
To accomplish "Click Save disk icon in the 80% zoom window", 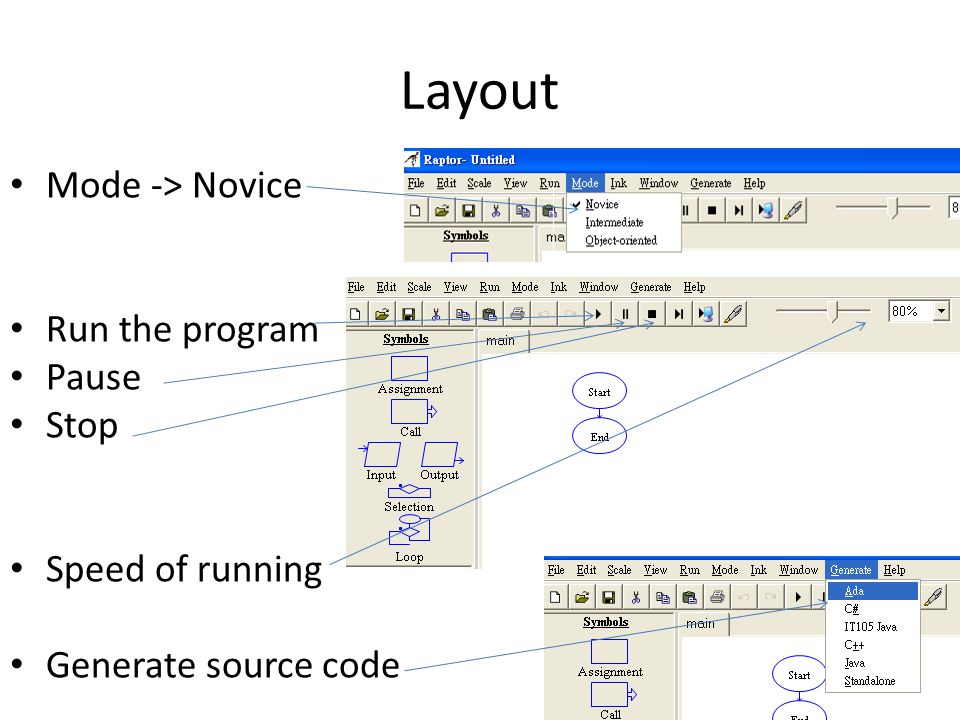I will coord(408,314).
